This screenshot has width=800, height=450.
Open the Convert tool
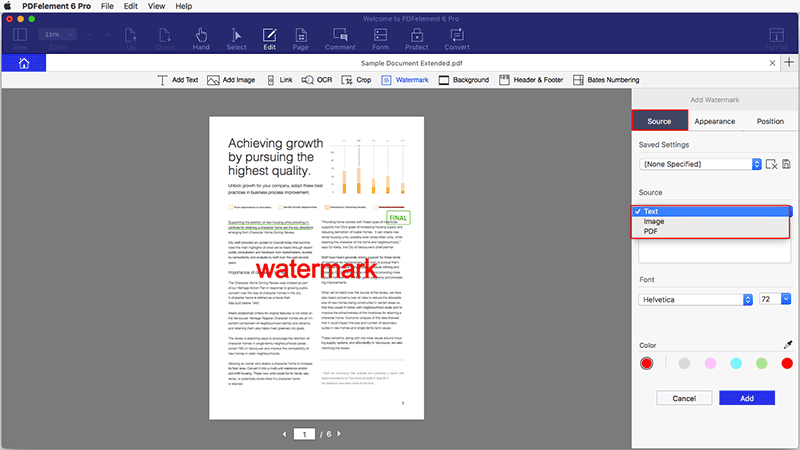pos(457,39)
